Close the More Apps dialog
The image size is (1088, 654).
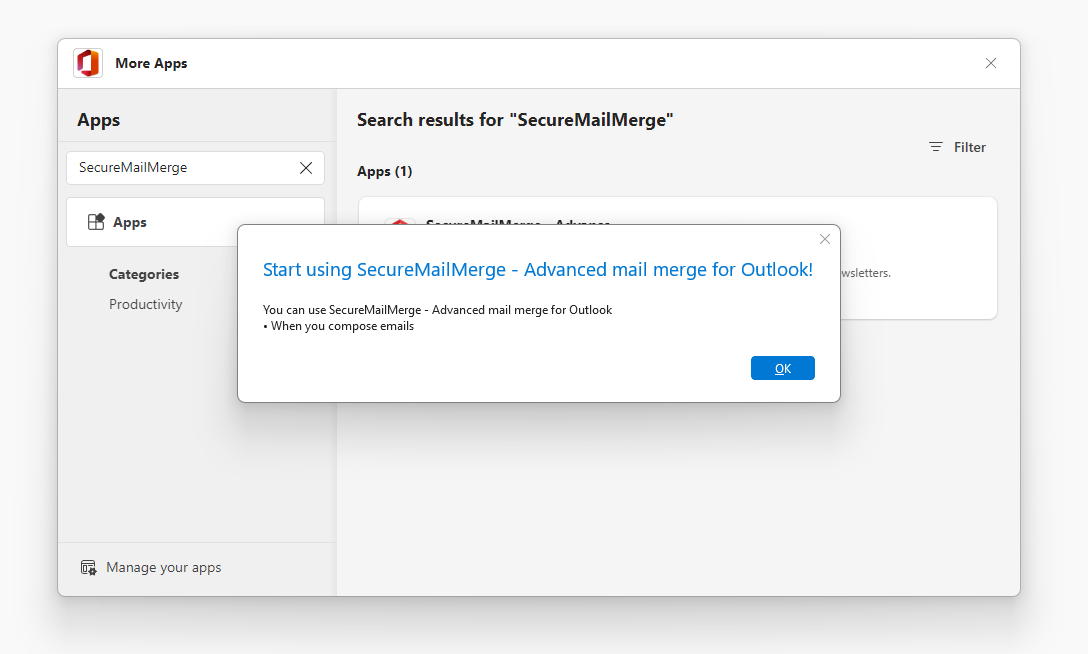coord(991,63)
